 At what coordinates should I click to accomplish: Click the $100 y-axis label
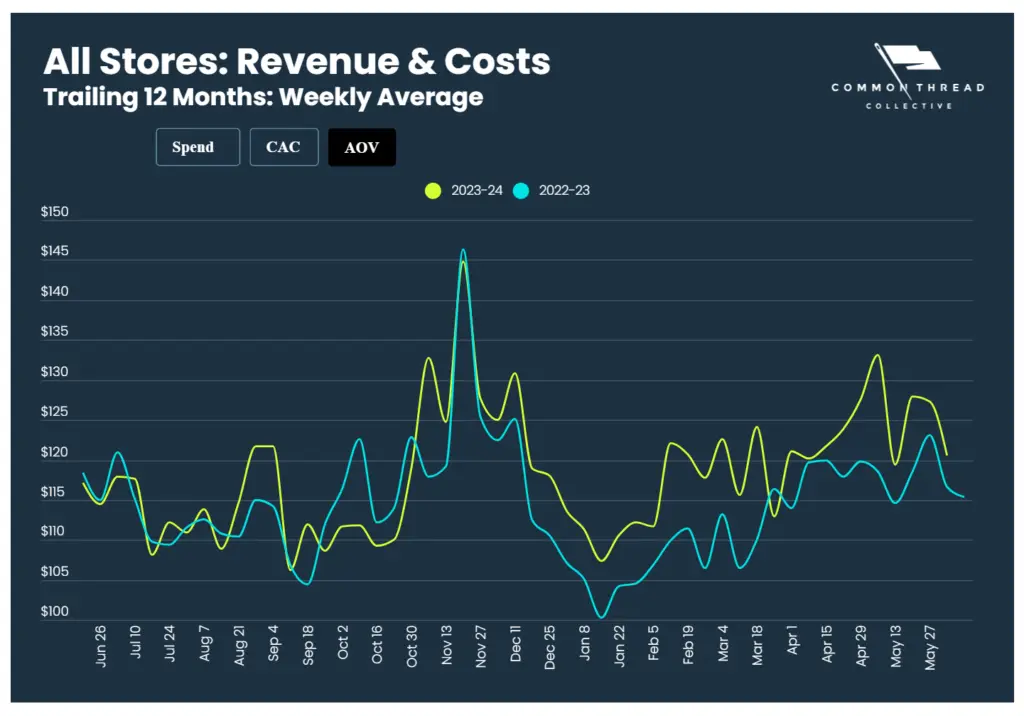(54, 612)
